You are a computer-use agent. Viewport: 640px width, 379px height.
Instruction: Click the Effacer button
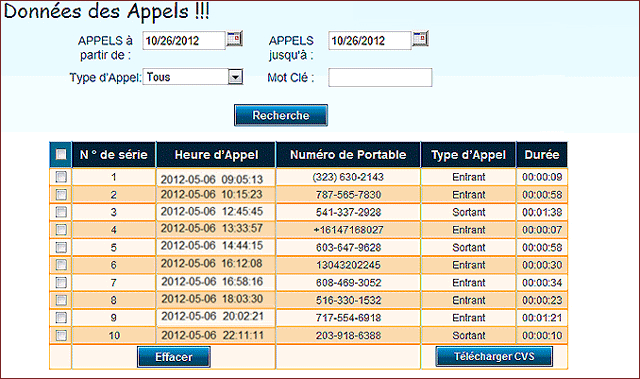(x=174, y=357)
